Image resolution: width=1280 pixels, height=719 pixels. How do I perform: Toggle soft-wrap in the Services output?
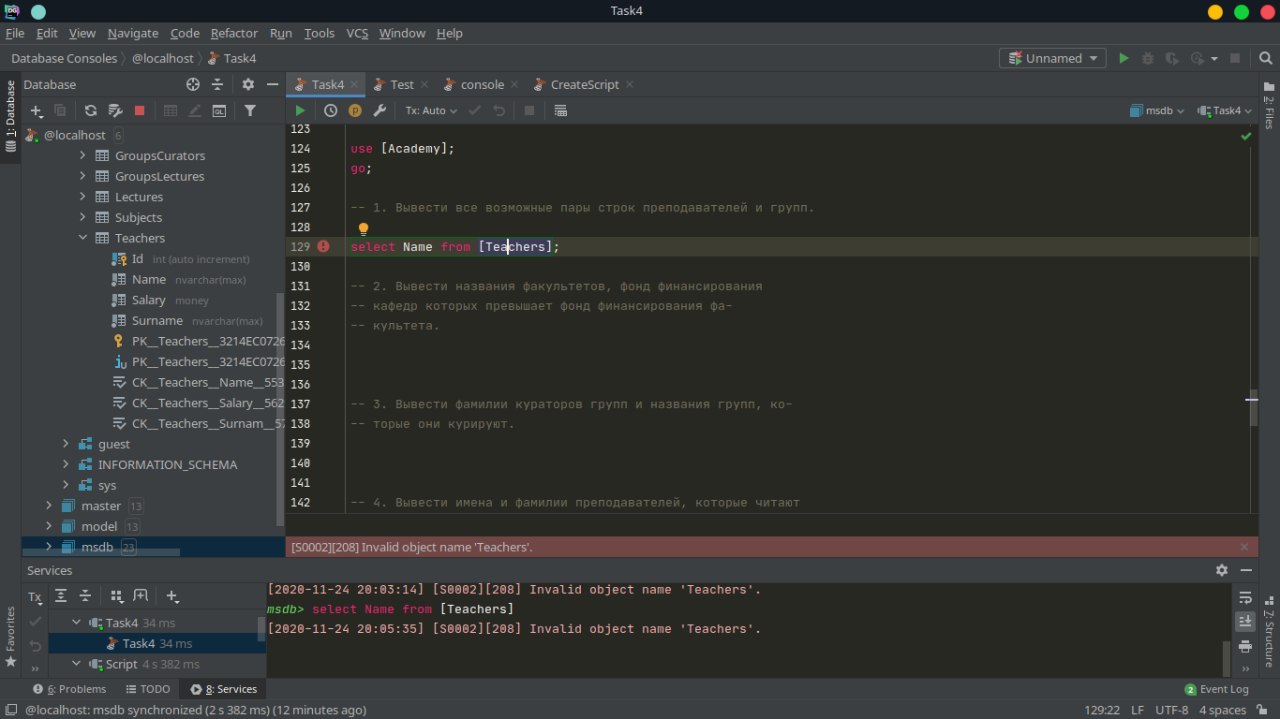coord(1245,598)
